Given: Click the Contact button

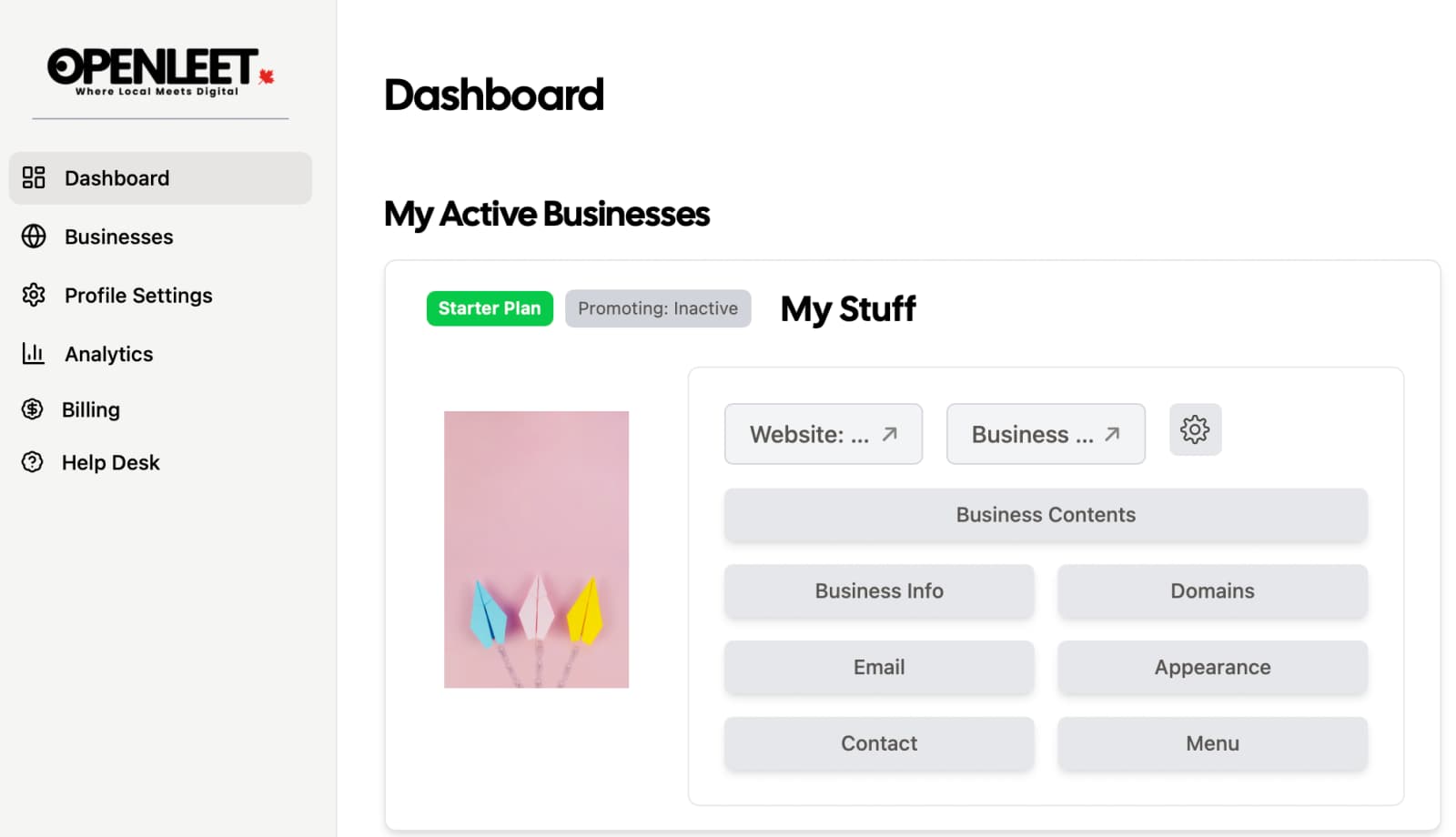Looking at the screenshot, I should pyautogui.click(x=878, y=743).
